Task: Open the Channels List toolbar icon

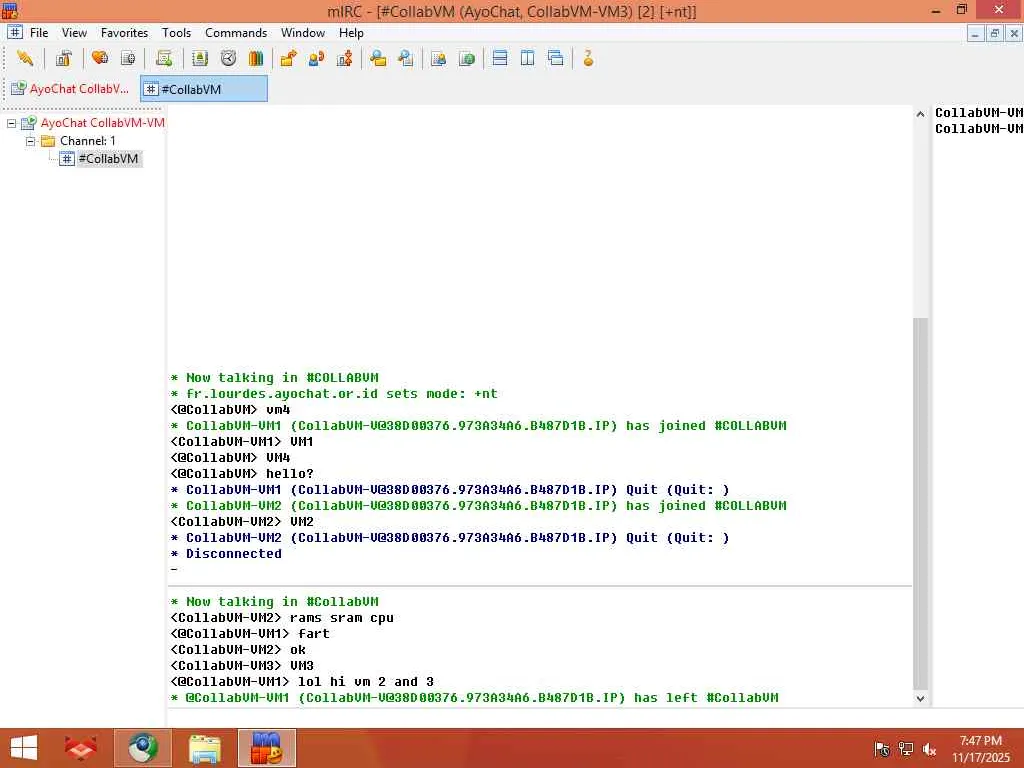Action: click(x=128, y=58)
